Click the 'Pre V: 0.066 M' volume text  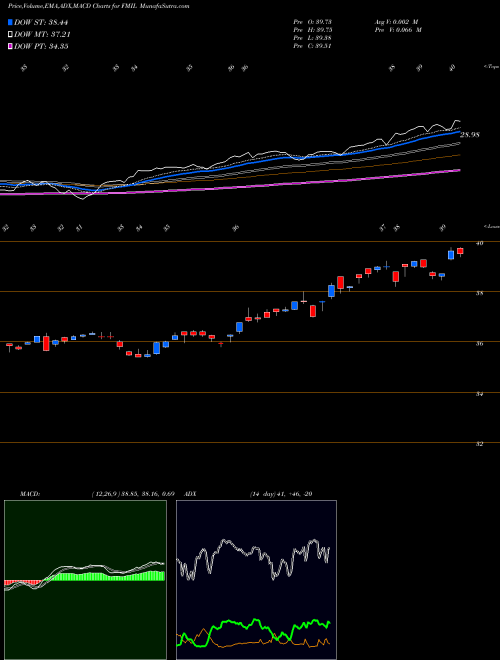(400, 30)
